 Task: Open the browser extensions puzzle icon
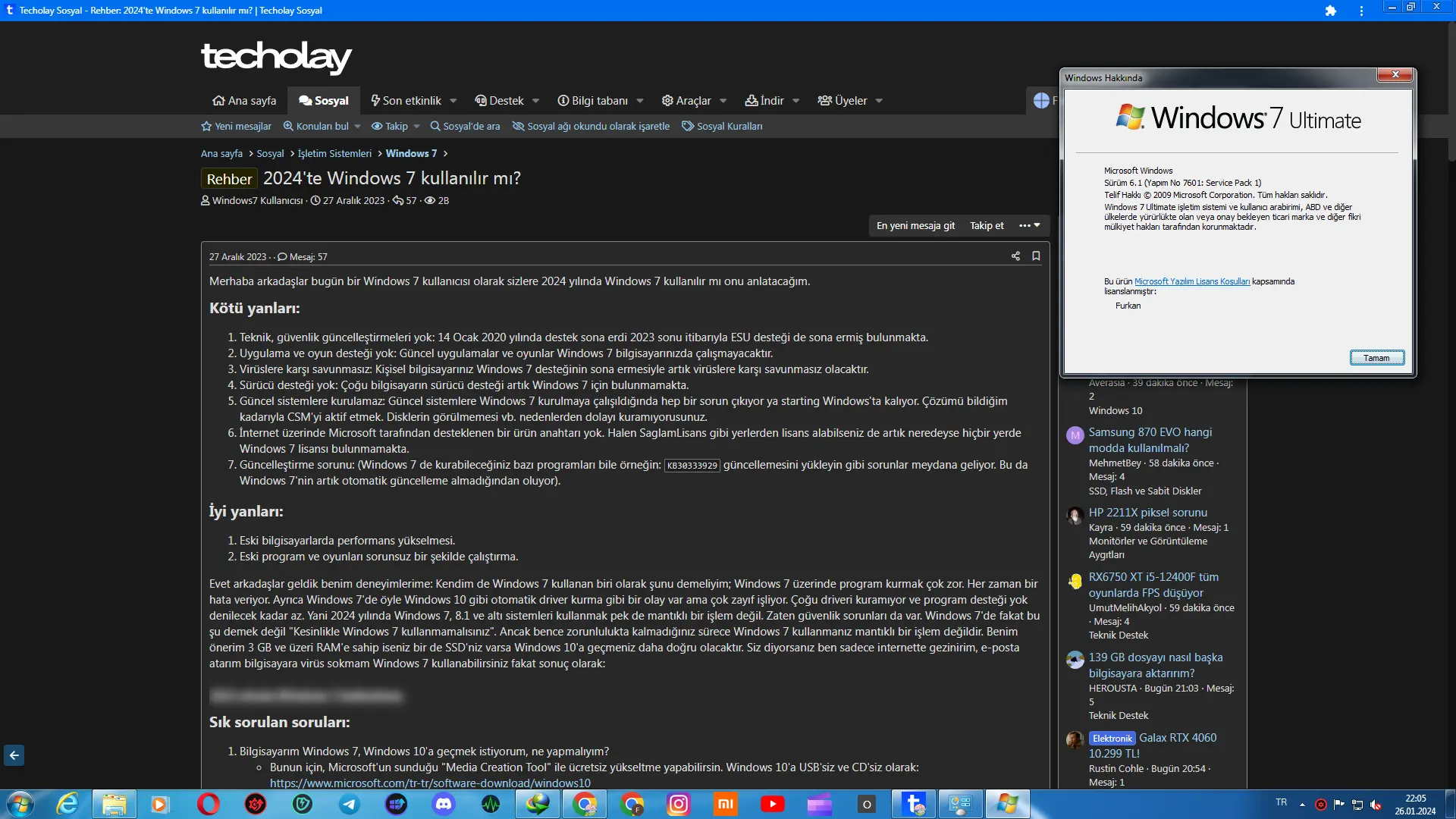tap(1330, 11)
